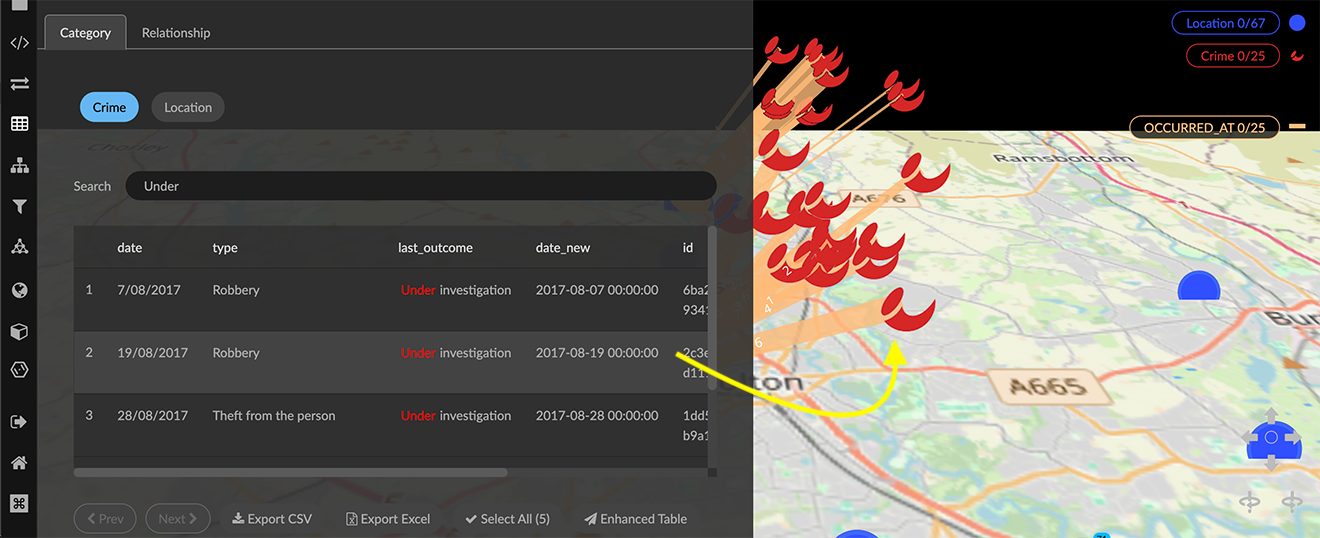Select the Location category pill

pos(188,107)
